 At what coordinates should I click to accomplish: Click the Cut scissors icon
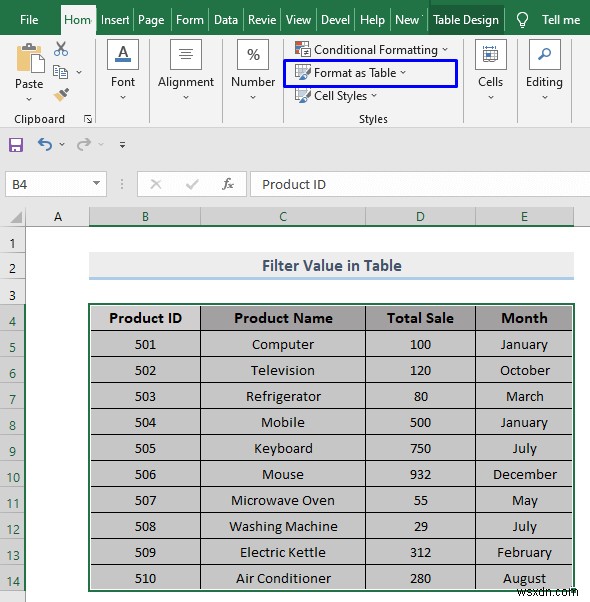(61, 49)
